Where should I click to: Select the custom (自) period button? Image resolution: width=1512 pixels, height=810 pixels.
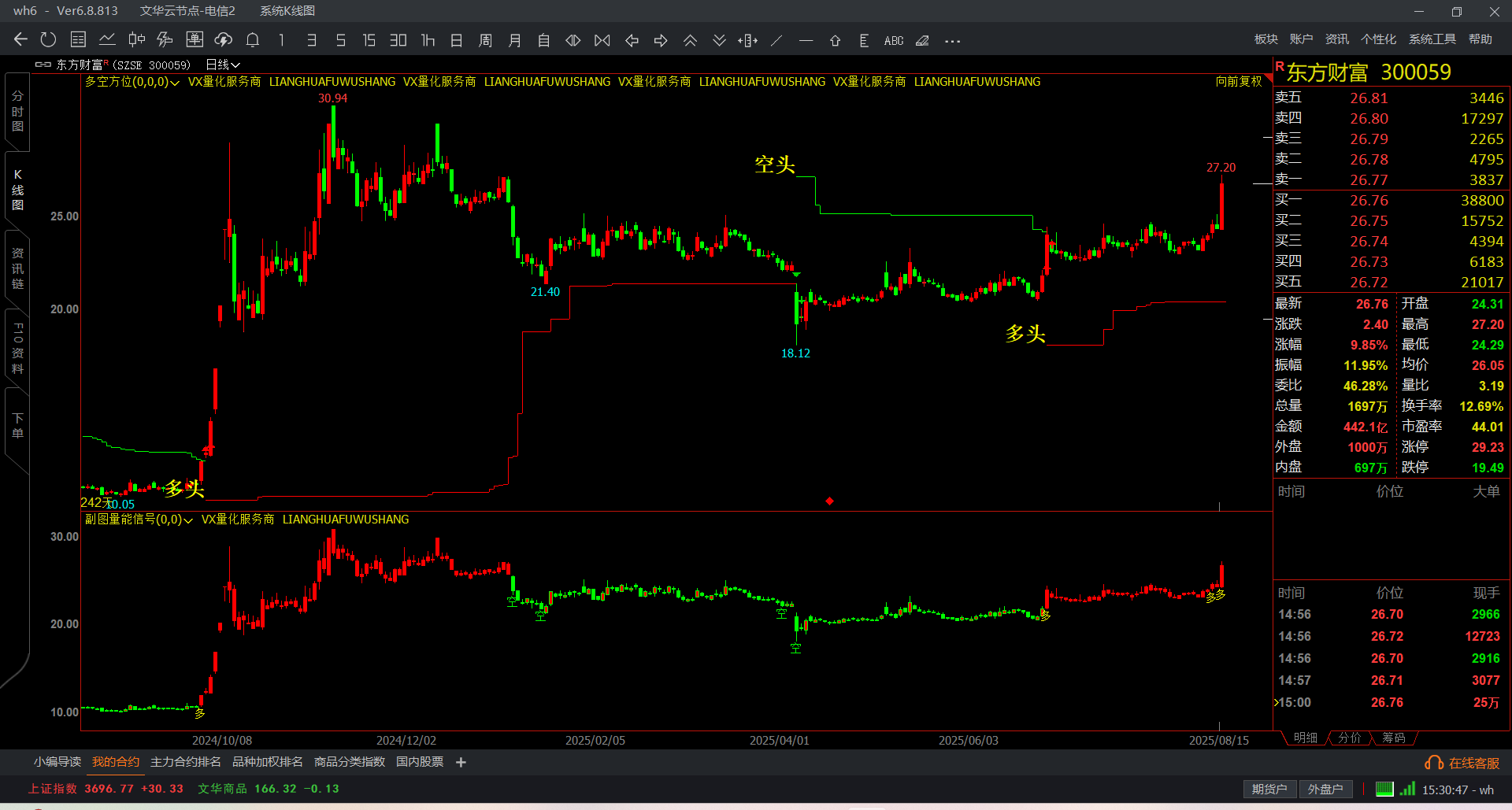pos(543,40)
